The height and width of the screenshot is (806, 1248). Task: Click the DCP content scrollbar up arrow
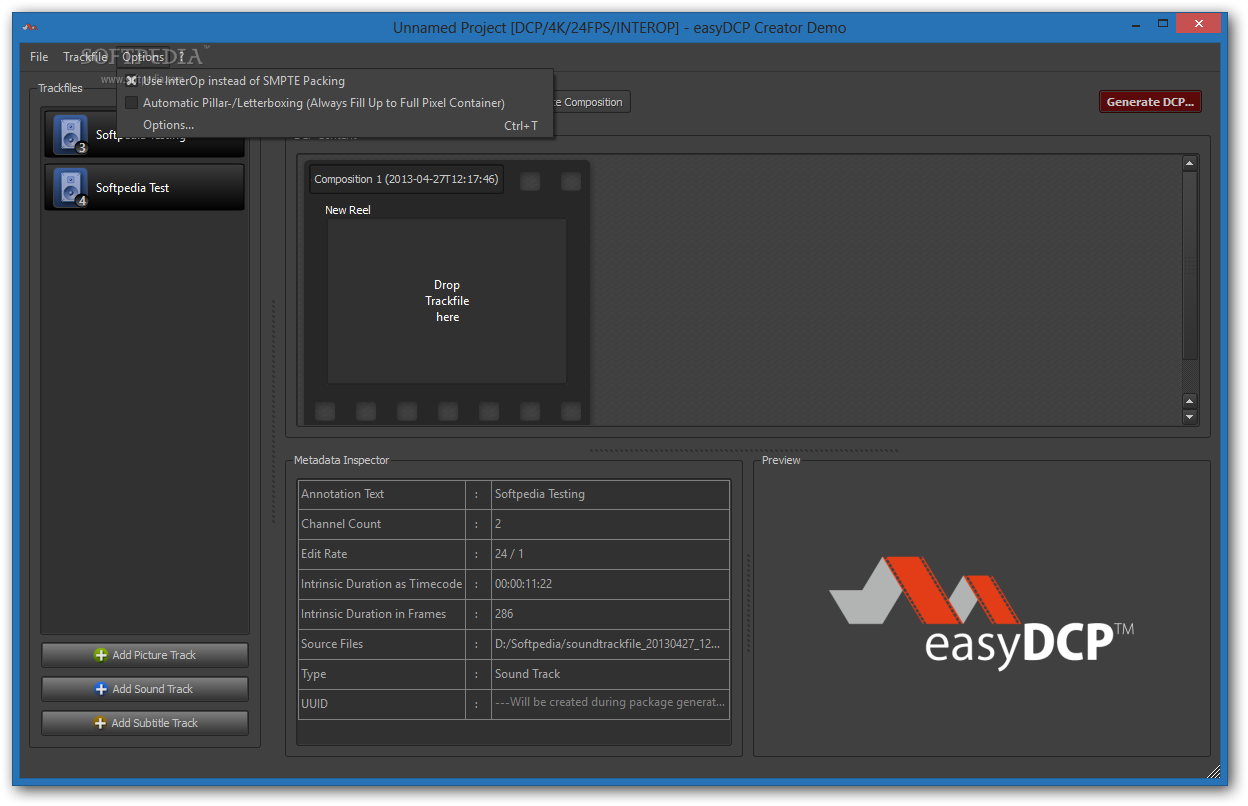(x=1190, y=163)
